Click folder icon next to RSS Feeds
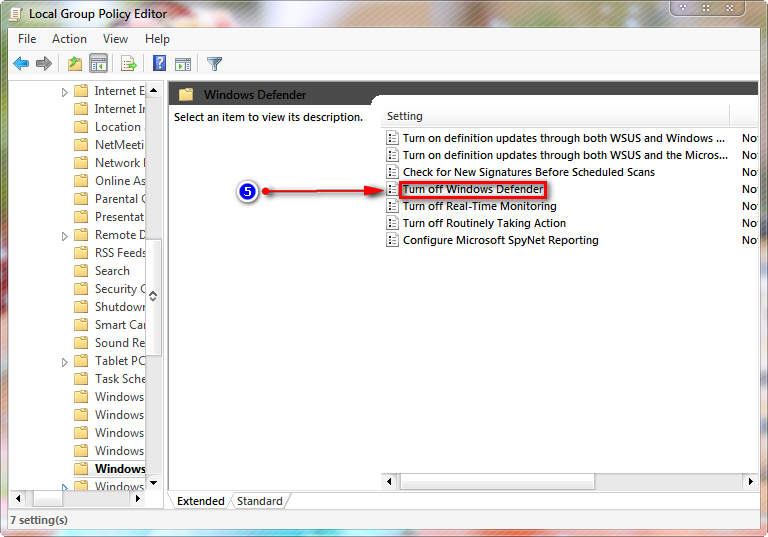 81,253
